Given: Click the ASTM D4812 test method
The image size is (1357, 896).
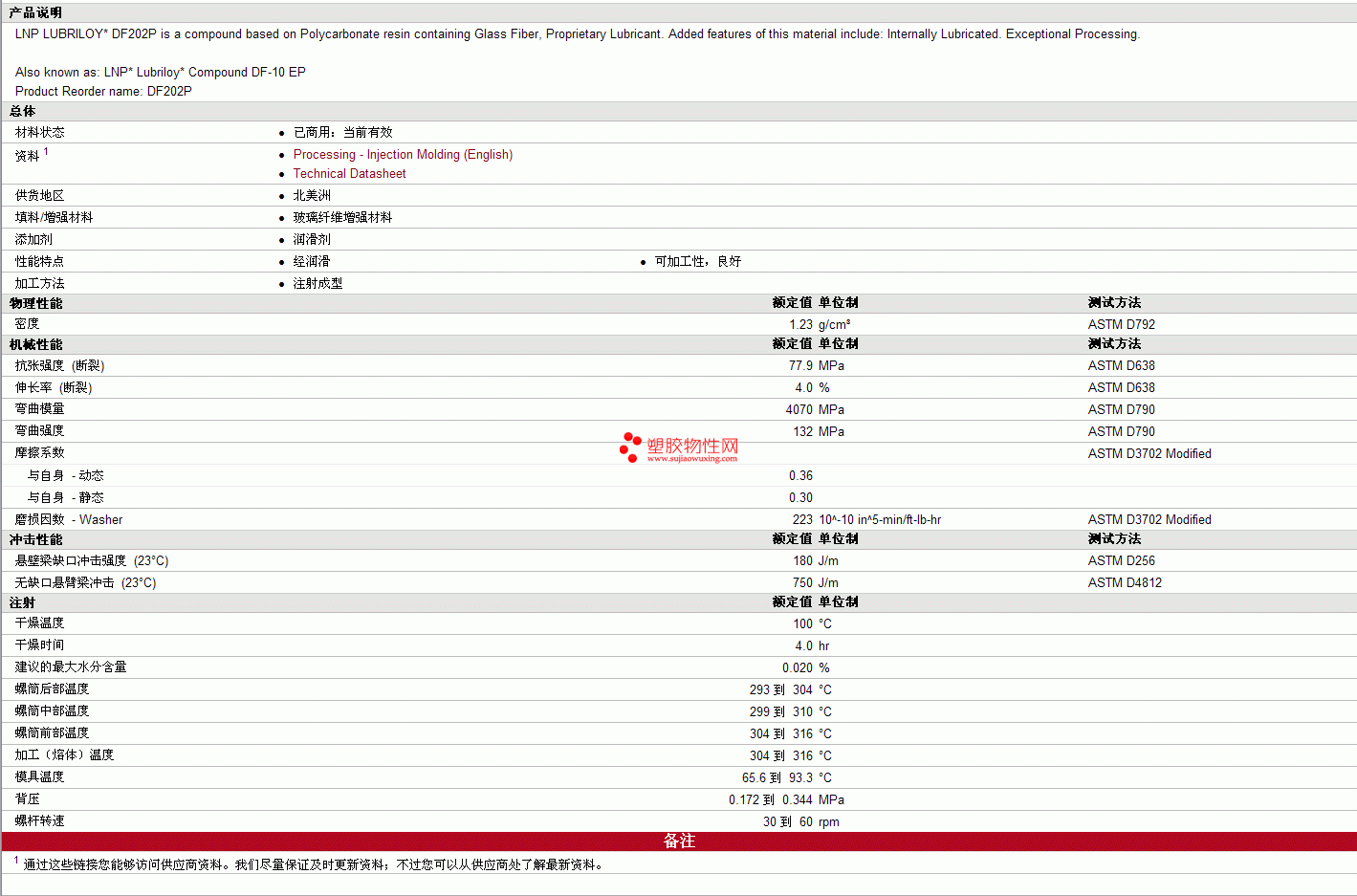Looking at the screenshot, I should pos(1125,583).
